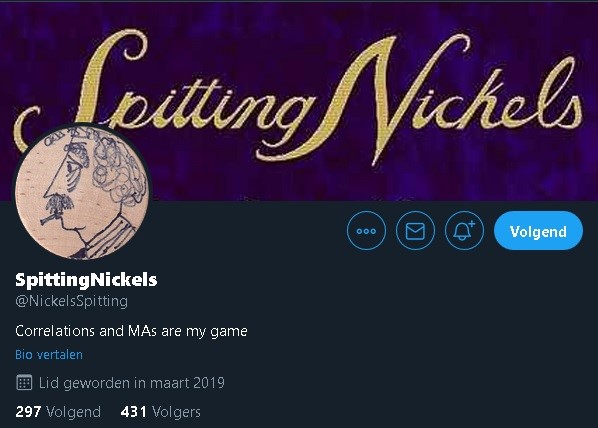Open the round profile avatar drawing
The height and width of the screenshot is (428, 598).
click(82, 191)
